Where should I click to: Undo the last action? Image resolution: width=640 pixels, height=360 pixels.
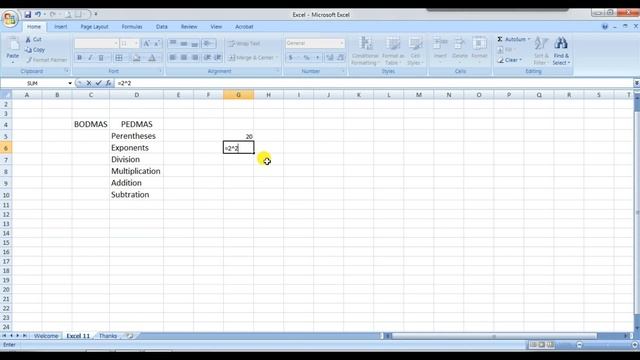[38, 14]
